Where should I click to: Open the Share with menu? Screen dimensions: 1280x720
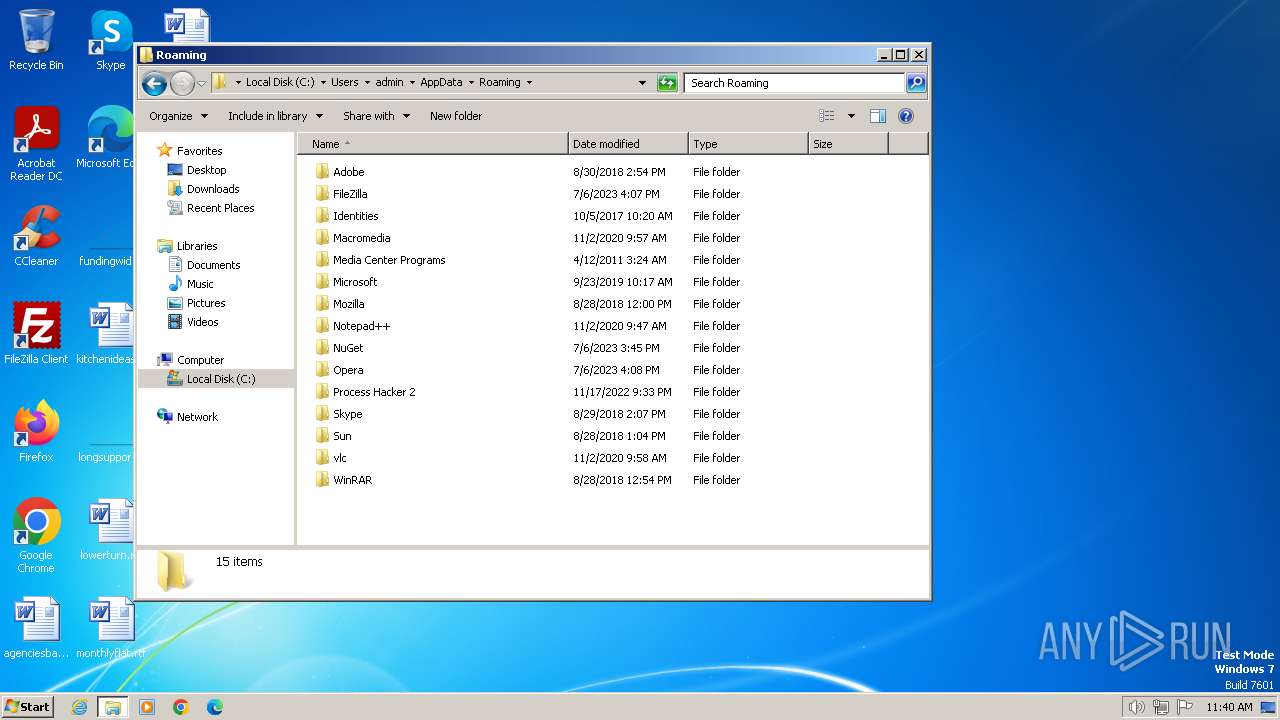point(376,116)
